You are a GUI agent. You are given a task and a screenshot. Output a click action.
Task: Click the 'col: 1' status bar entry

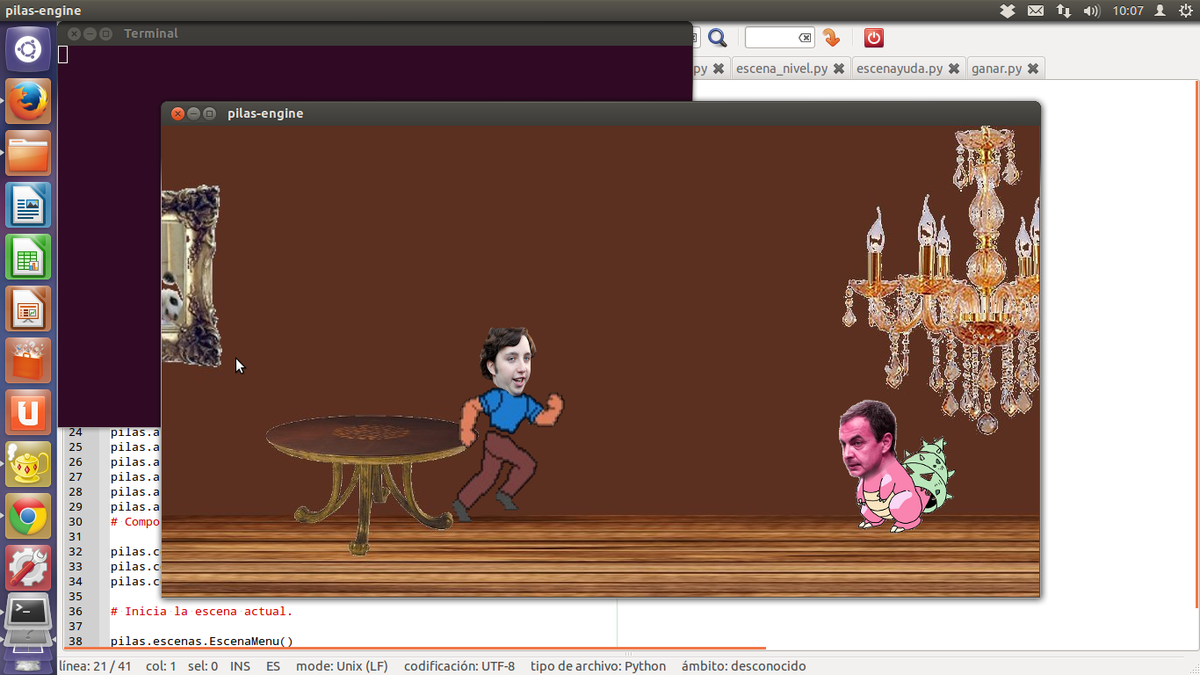pyautogui.click(x=161, y=666)
